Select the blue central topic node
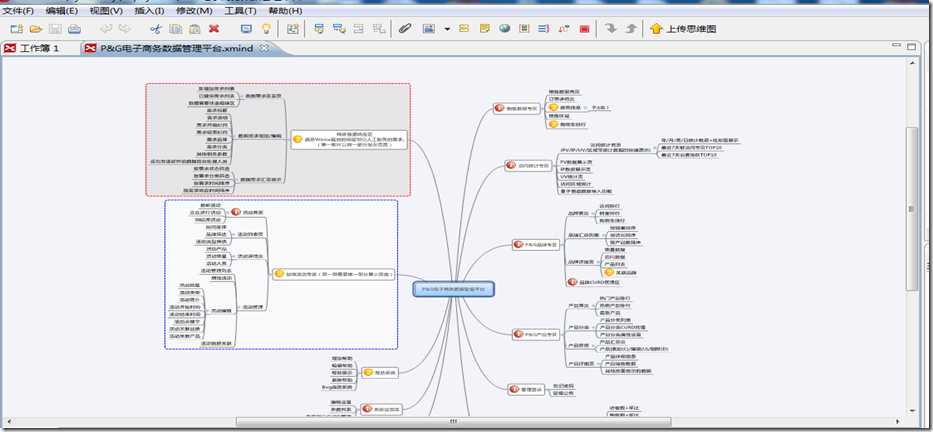This screenshot has width=933, height=432. (x=453, y=289)
